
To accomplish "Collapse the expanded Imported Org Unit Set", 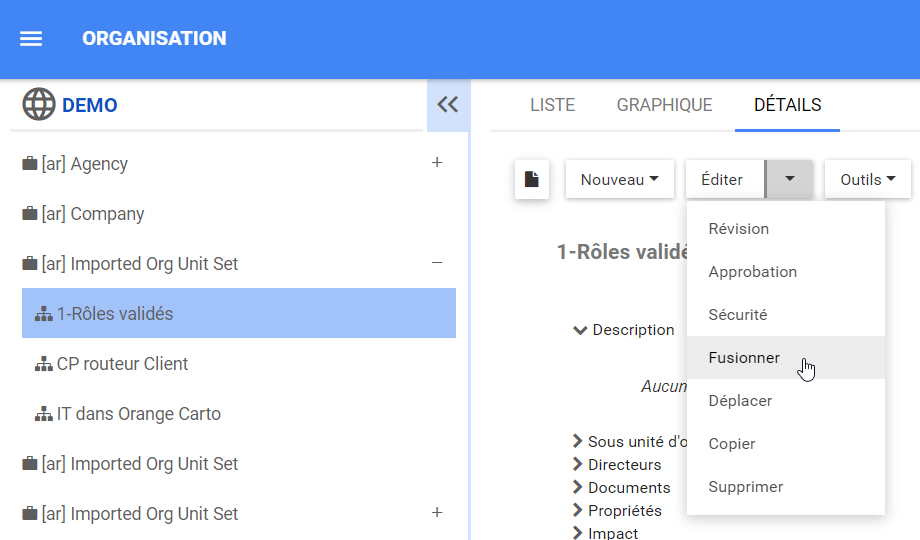I will [436, 263].
